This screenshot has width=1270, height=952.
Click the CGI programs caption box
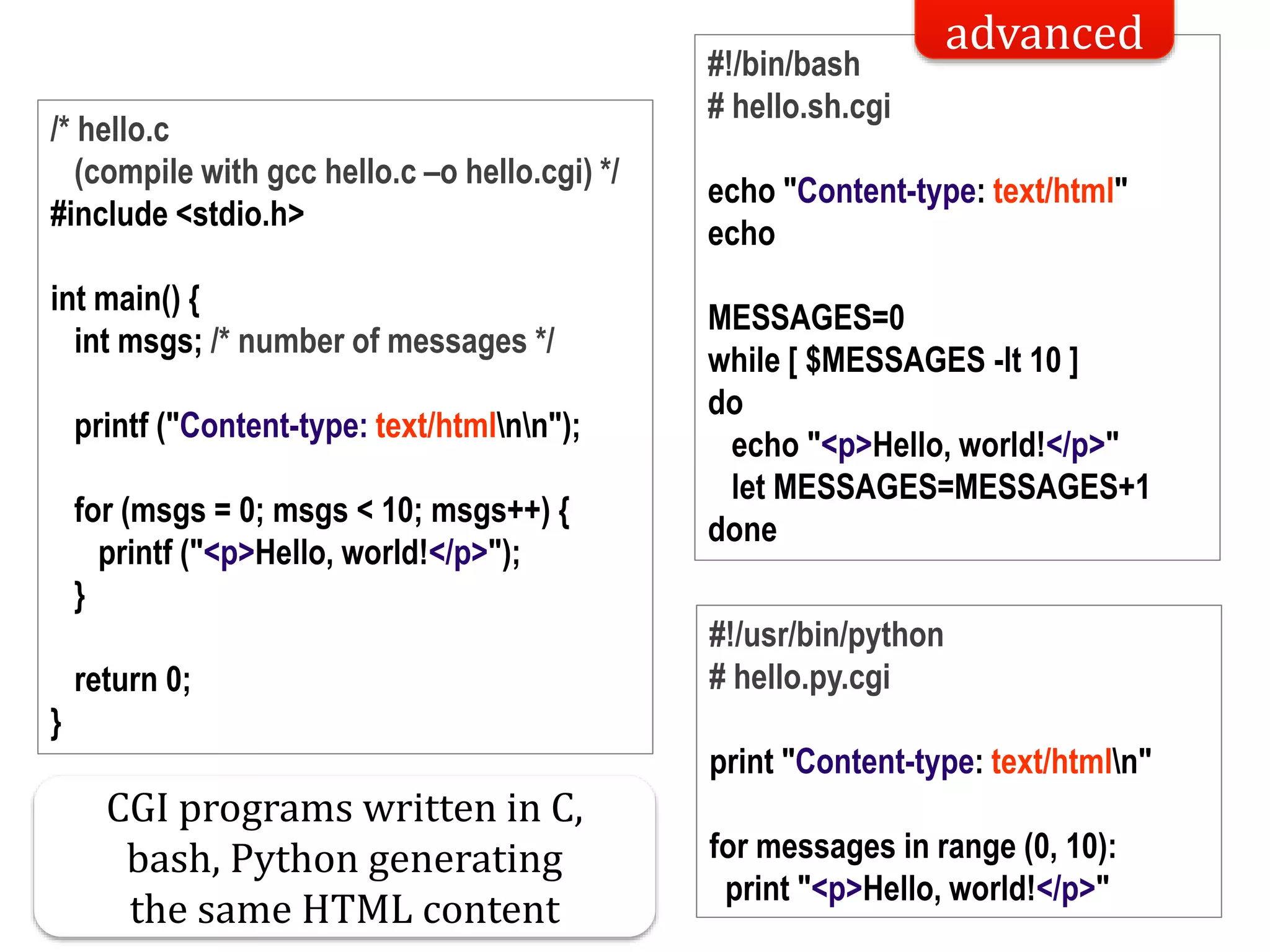coord(345,857)
